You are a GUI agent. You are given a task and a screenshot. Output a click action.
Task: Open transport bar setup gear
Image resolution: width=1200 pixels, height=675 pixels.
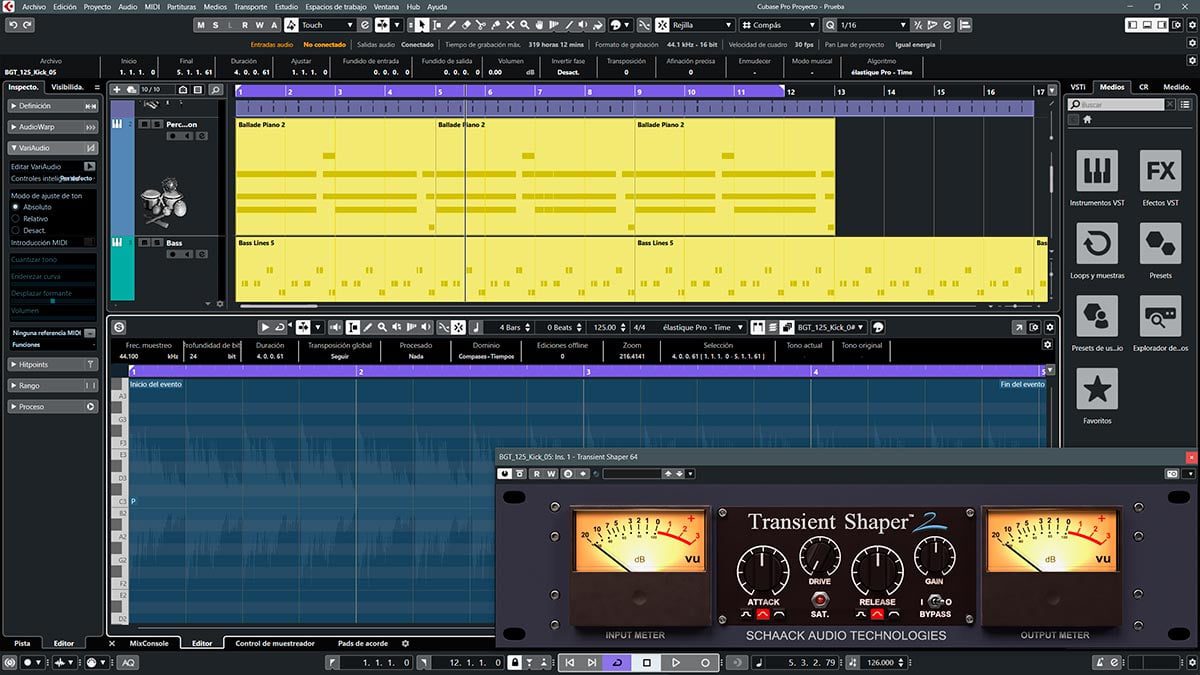[1190, 662]
